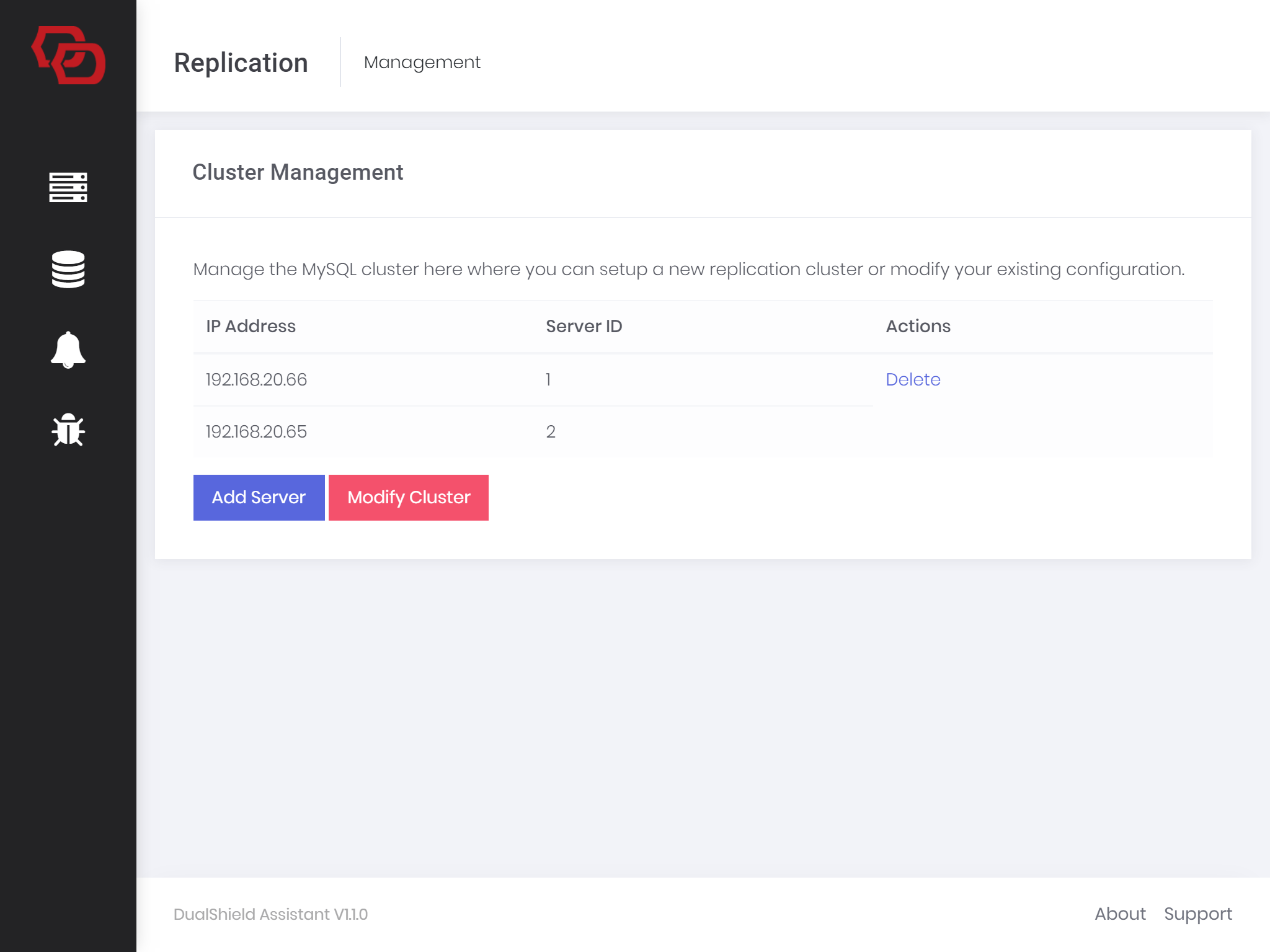Click the IP Address column header
The image size is (1270, 952).
click(x=251, y=326)
